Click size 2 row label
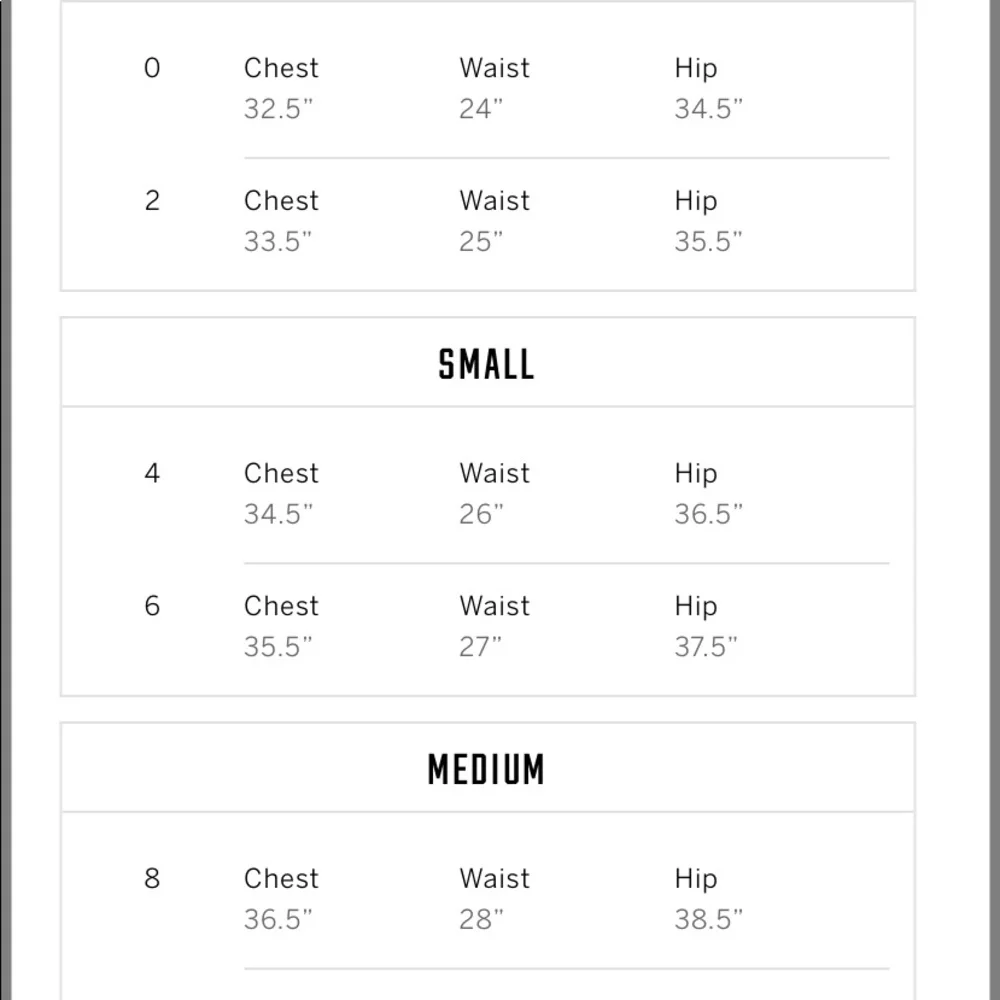The height and width of the screenshot is (1000, 1000). pos(152,200)
